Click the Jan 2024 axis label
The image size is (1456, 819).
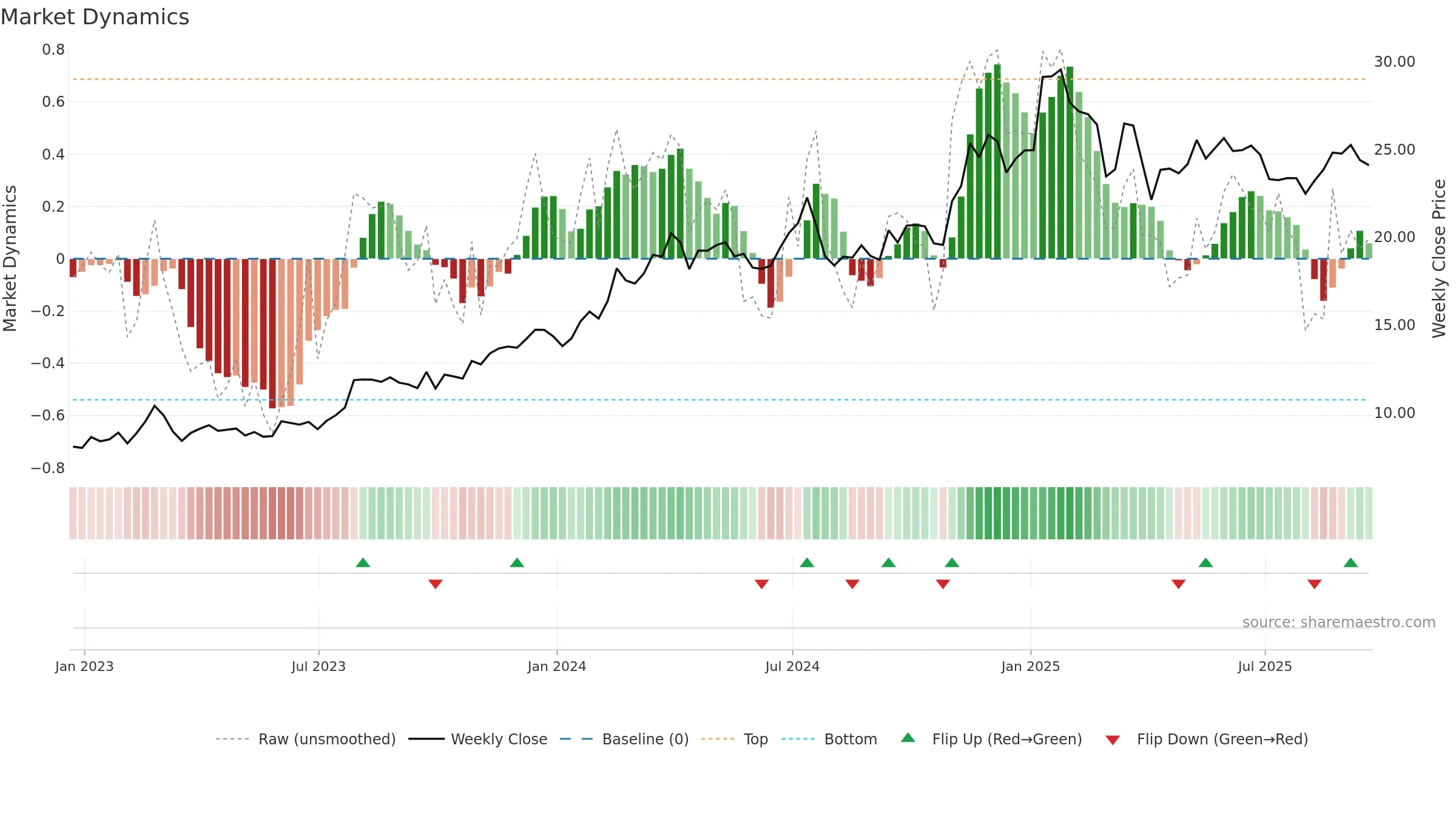pyautogui.click(x=557, y=666)
